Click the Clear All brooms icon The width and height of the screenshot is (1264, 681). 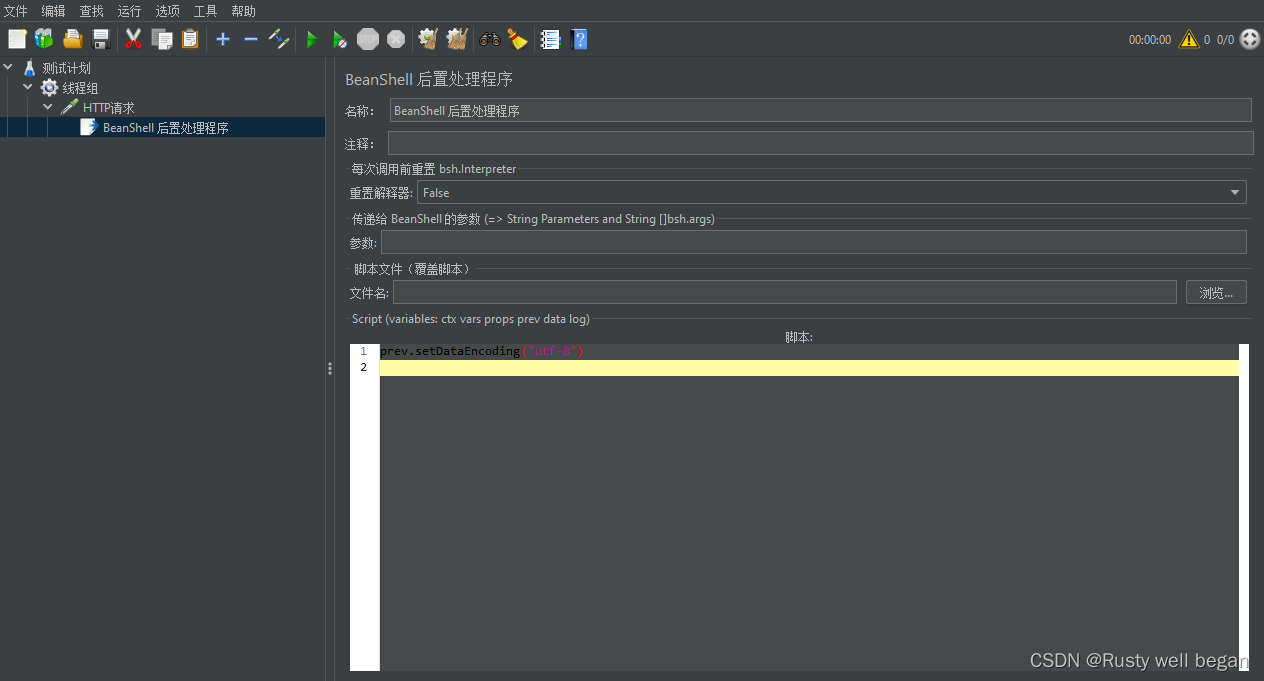[457, 39]
